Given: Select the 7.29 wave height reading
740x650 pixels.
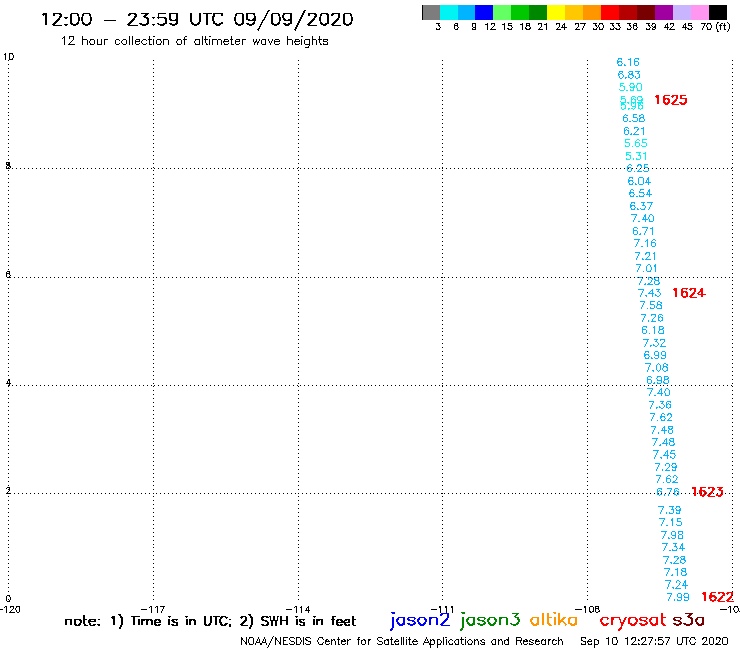Looking at the screenshot, I should pyautogui.click(x=665, y=467).
